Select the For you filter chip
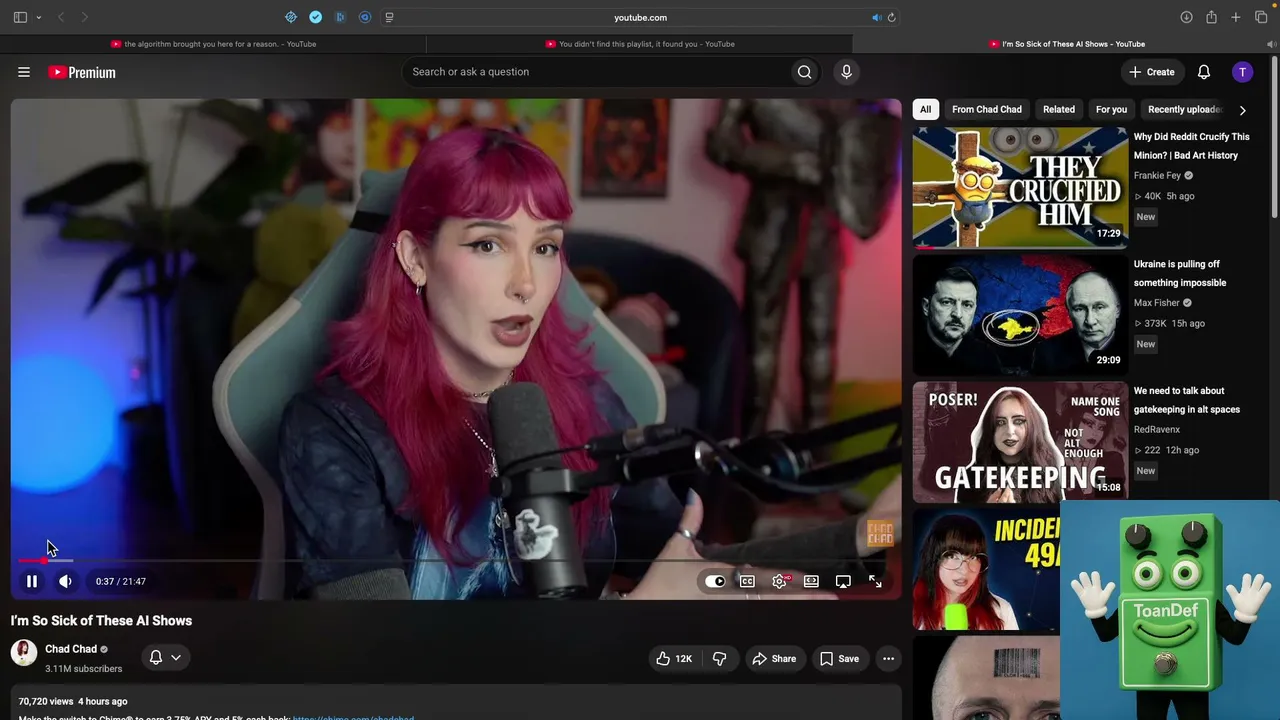 pos(1111,110)
